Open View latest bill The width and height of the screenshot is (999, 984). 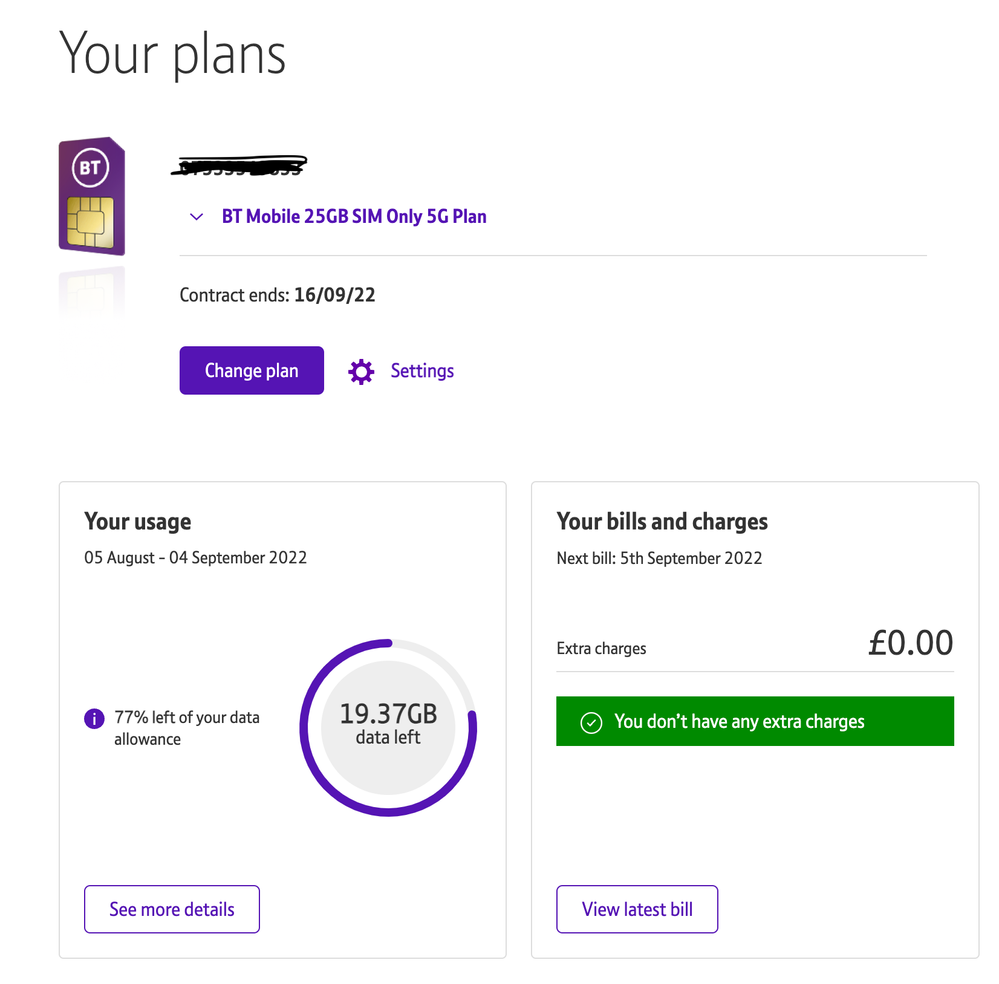(637, 909)
